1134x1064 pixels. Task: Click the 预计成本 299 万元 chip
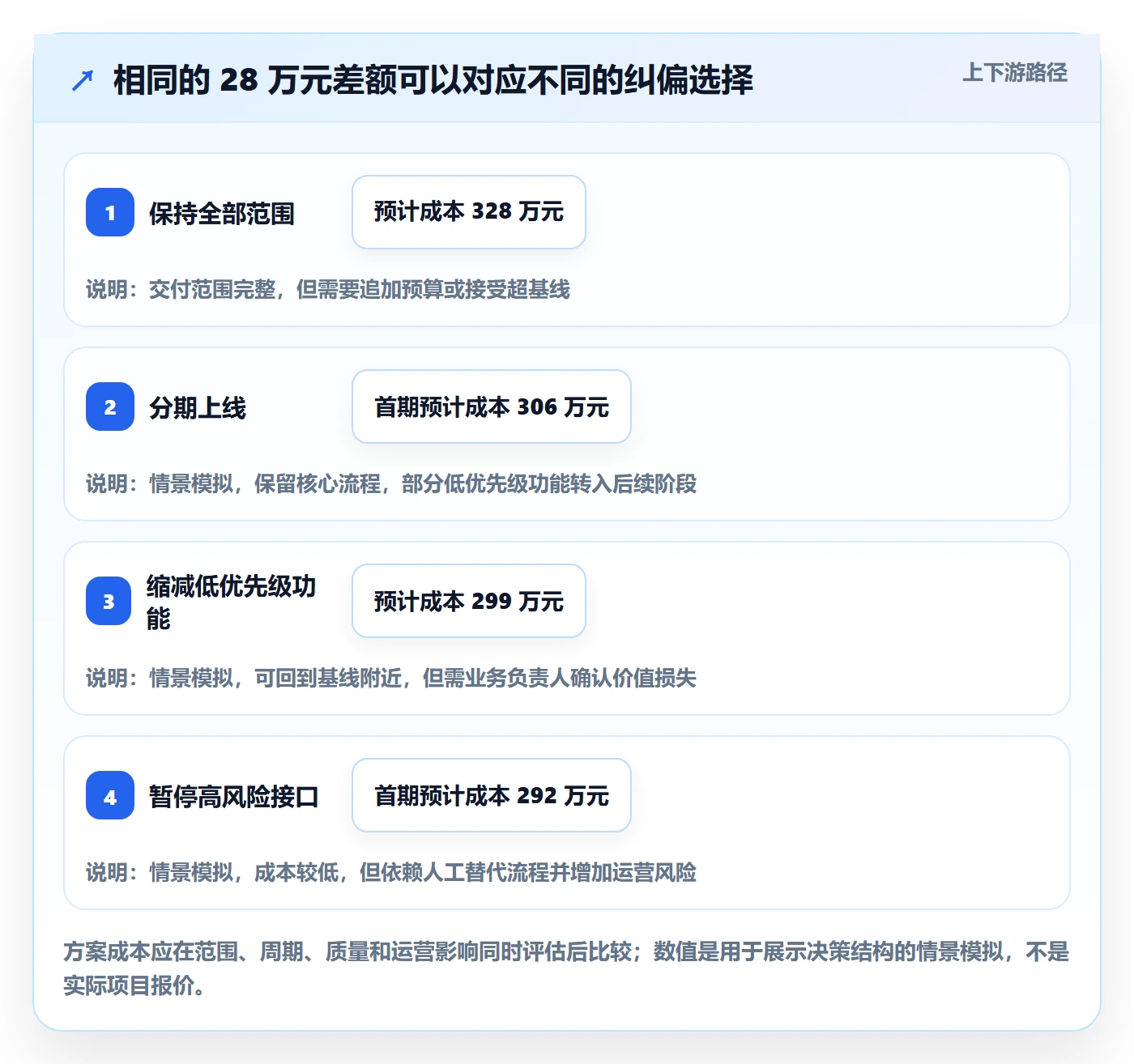coord(469,601)
